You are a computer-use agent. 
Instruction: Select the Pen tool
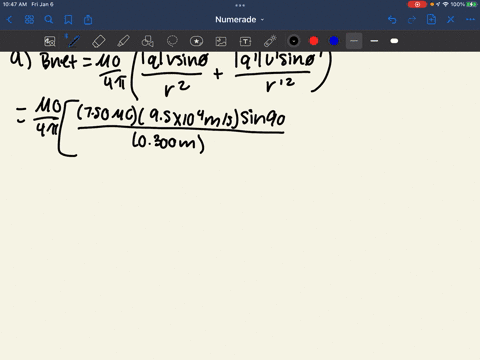point(74,41)
